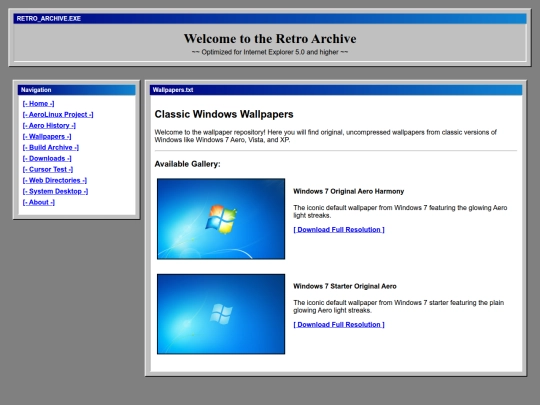
Task: Click the Windows 7 Starter wallpaper thumbnail
Action: pos(221,314)
